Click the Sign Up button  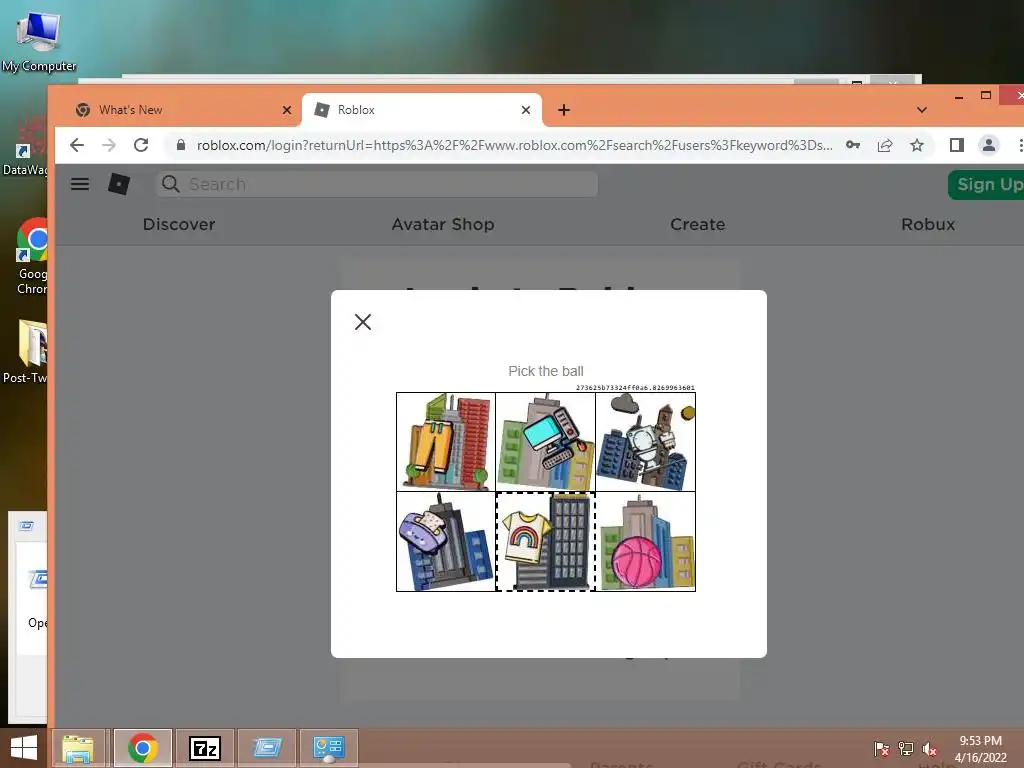[x=987, y=185]
